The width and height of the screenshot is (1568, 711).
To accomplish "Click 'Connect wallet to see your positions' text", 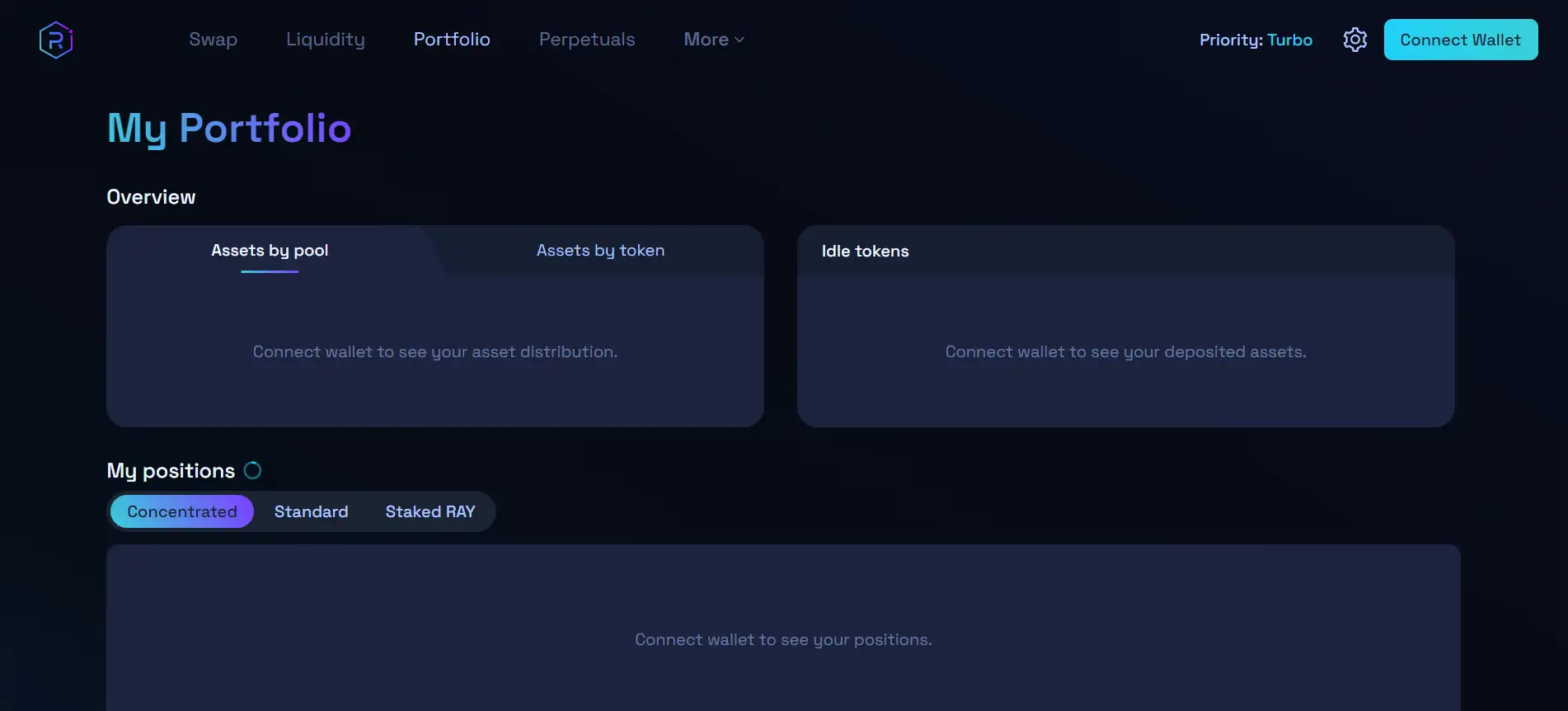I will point(783,639).
